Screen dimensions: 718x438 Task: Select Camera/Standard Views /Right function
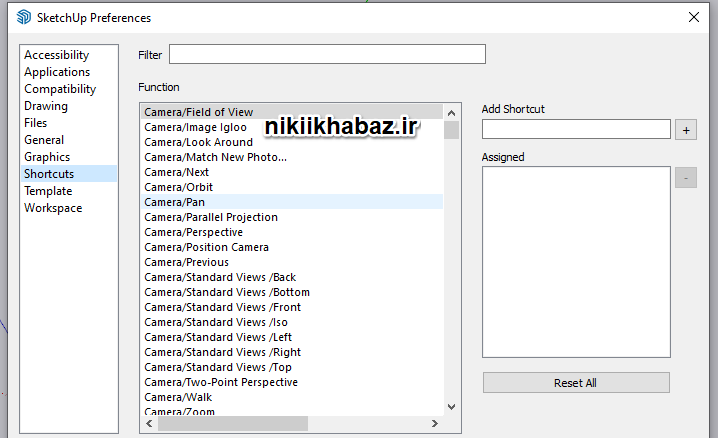coord(292,352)
